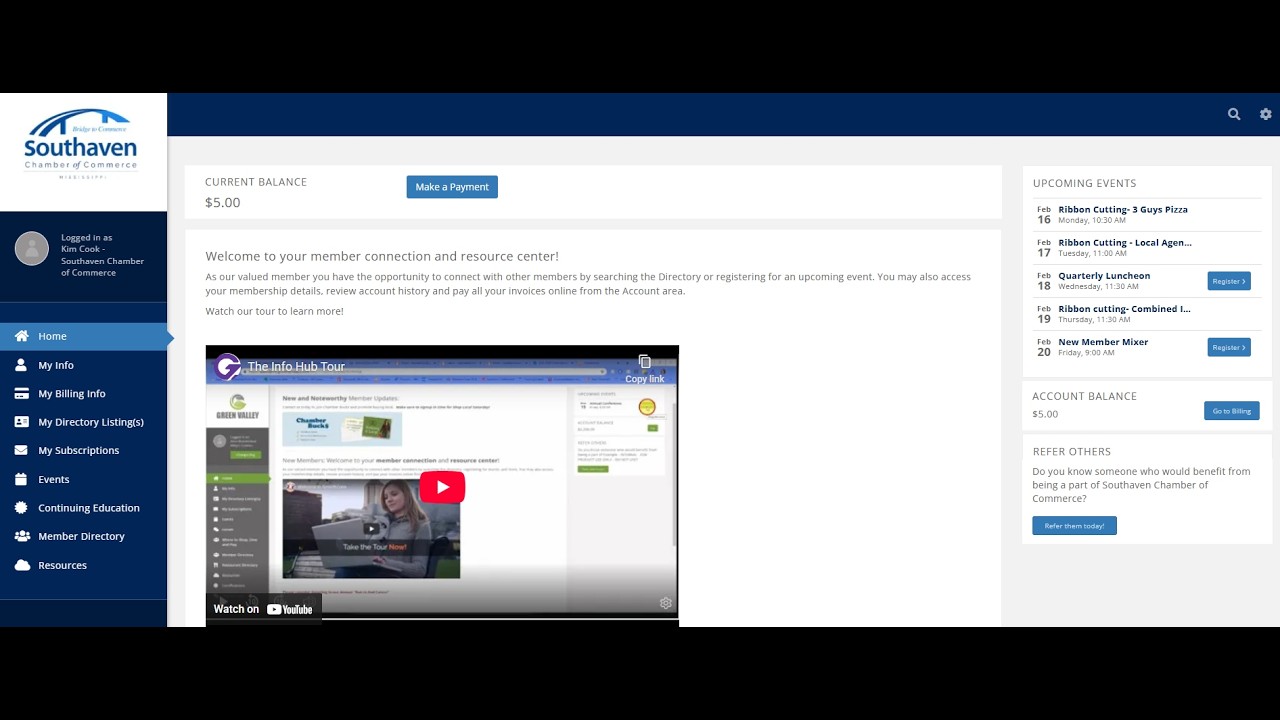The image size is (1280, 720).
Task: Click the Refer Others heading
Action: [1071, 451]
